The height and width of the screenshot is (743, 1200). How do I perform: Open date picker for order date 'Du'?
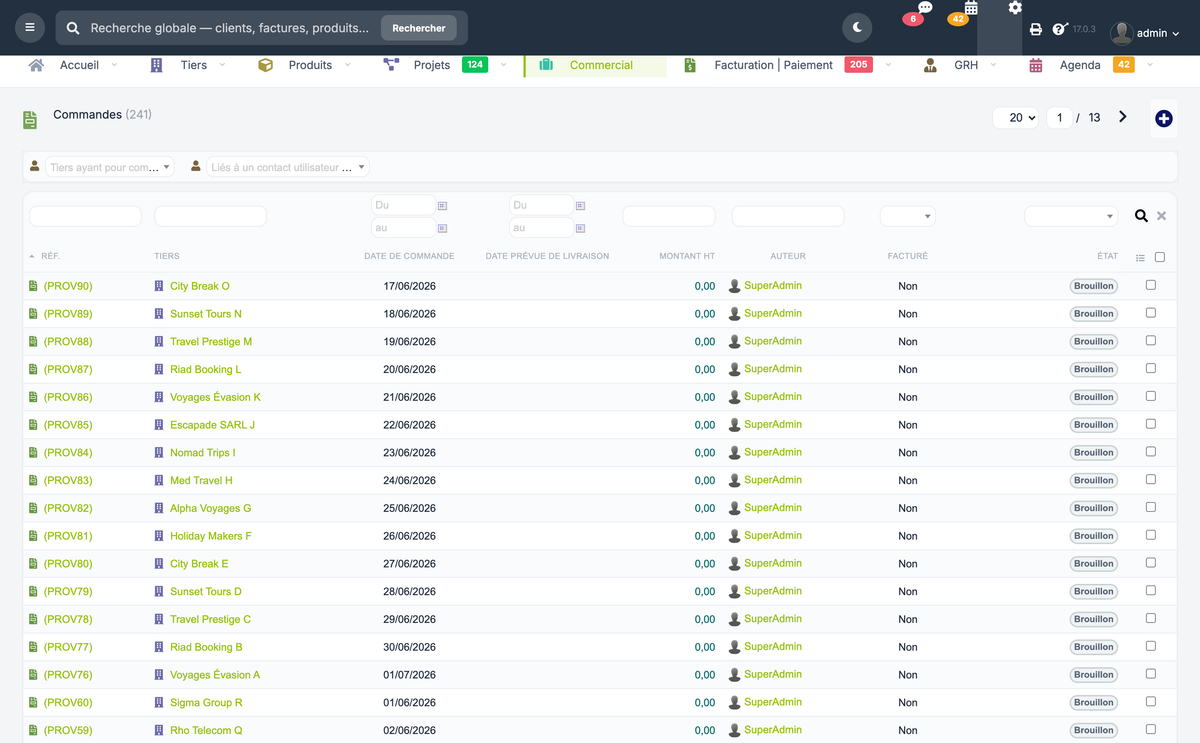coord(442,205)
